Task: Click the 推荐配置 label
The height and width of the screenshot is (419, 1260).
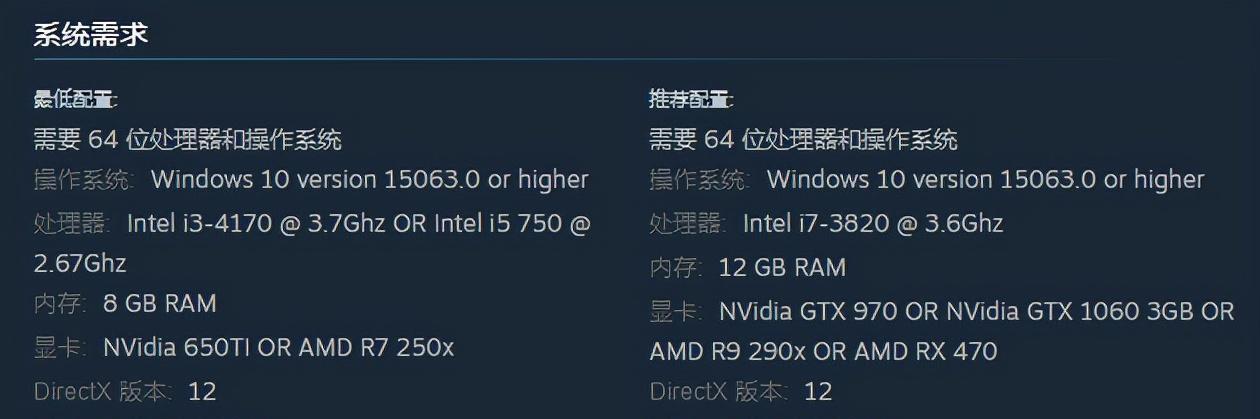Action: (691, 99)
